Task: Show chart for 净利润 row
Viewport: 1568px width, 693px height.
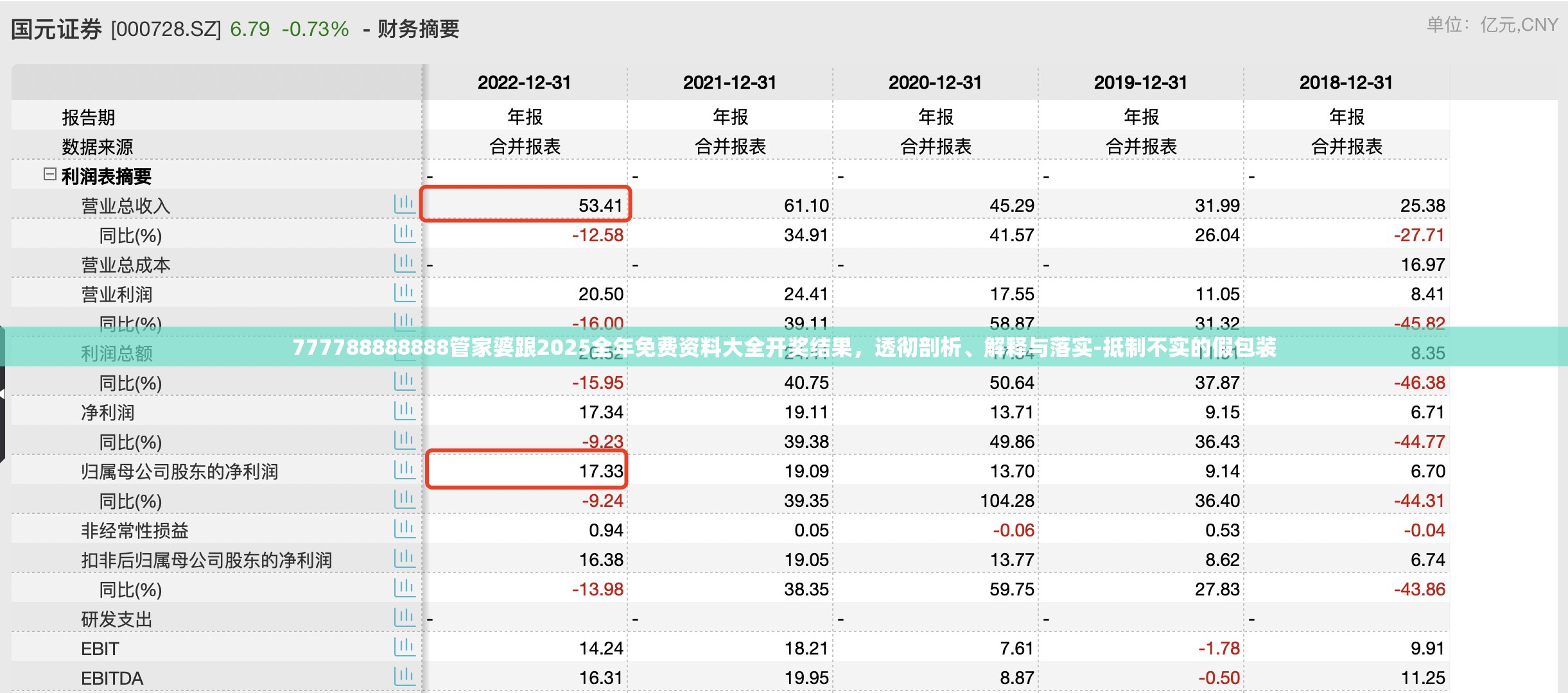Action: [405, 411]
